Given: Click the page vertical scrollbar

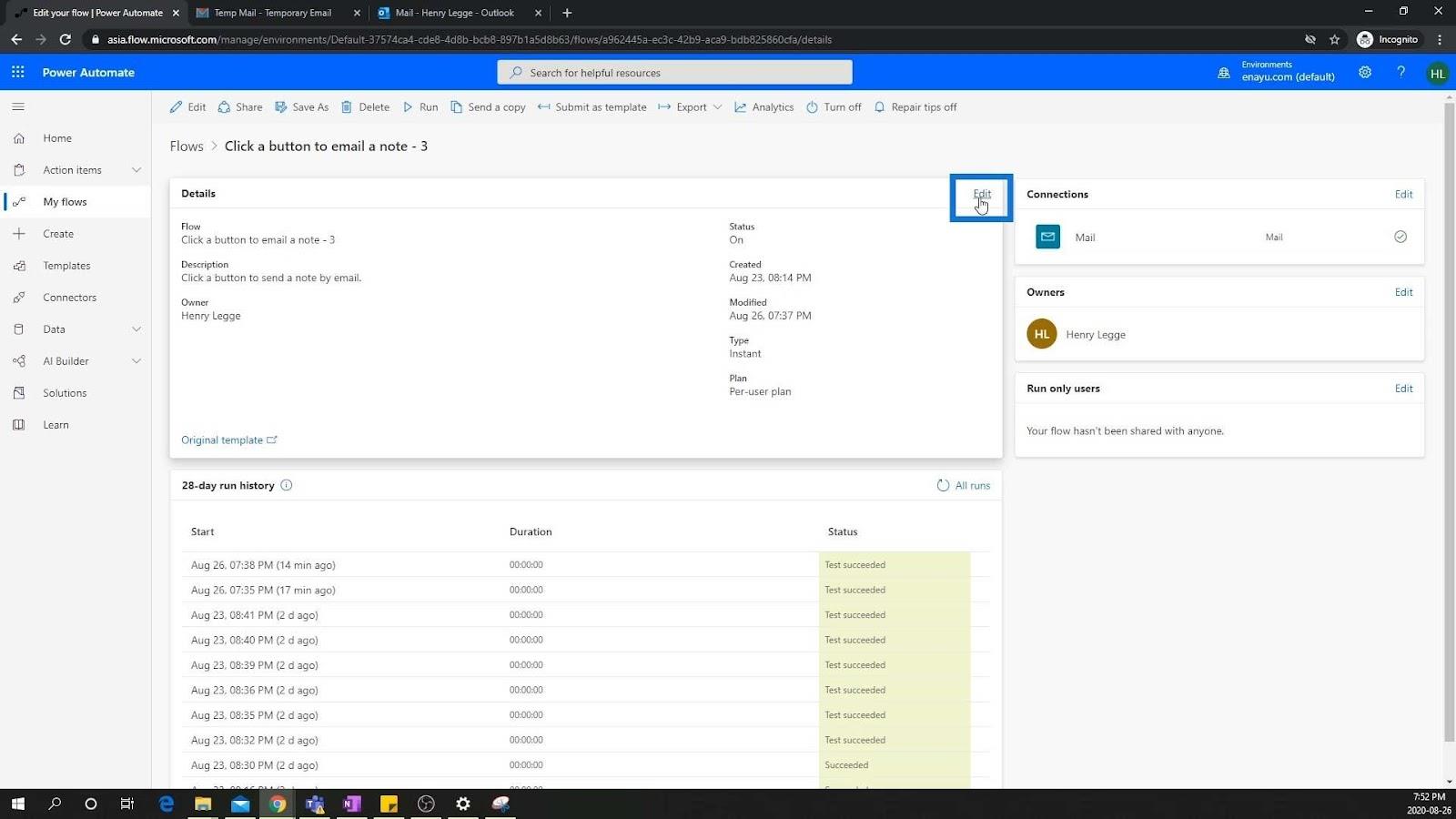Looking at the screenshot, I should coord(1450,422).
